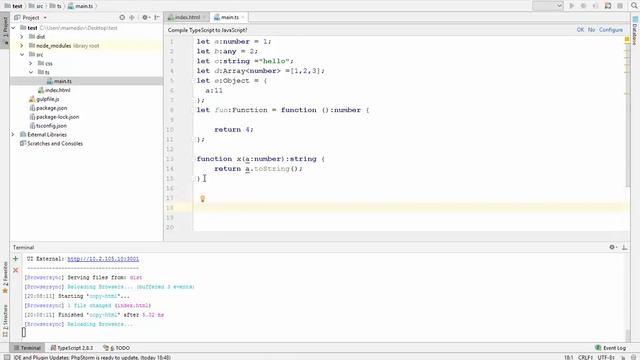This screenshot has height=360, width=640.
Task: Click the hide Terminal panel icon
Action: click(x=624, y=247)
